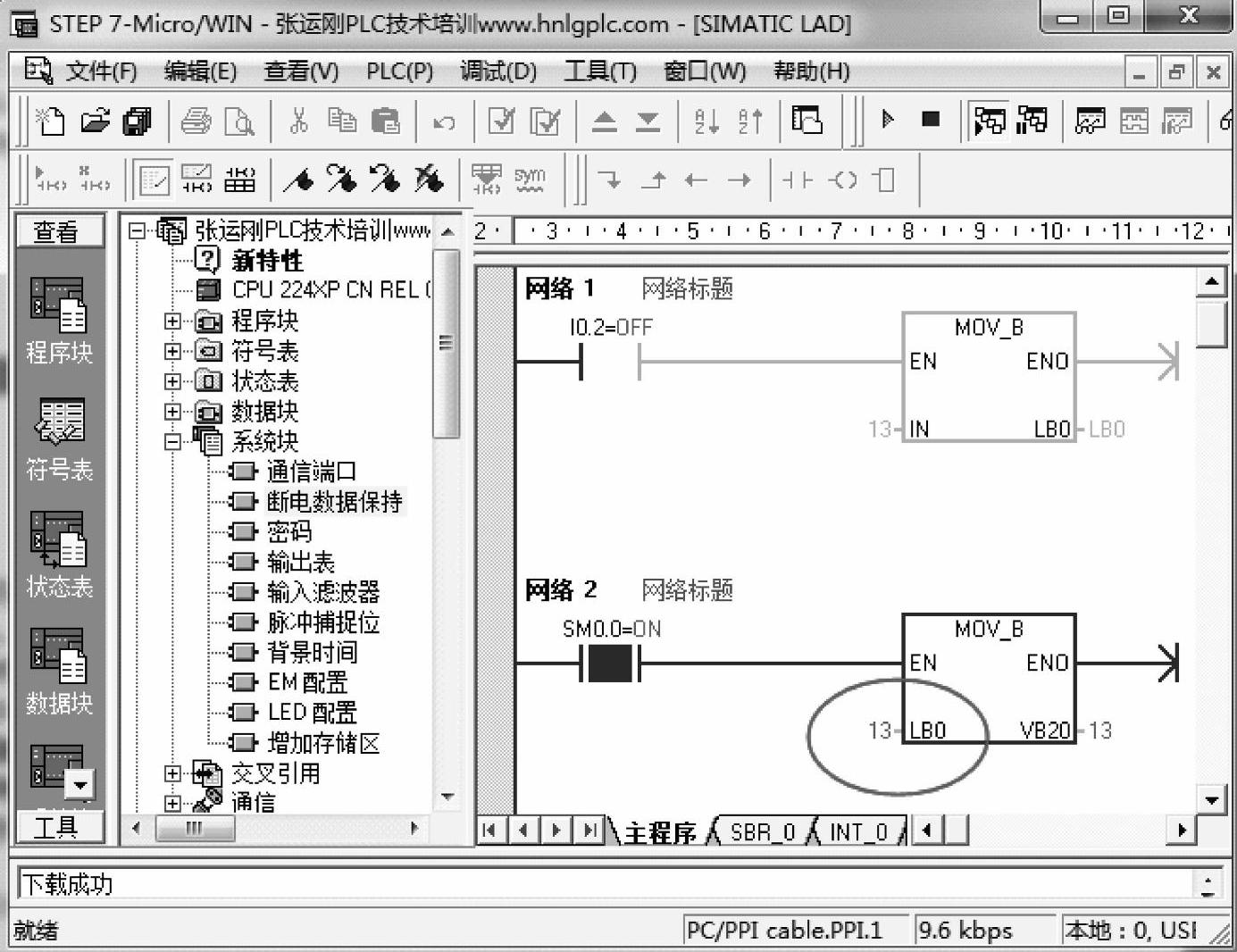Expand the 交叉引用 tree node

click(x=172, y=773)
